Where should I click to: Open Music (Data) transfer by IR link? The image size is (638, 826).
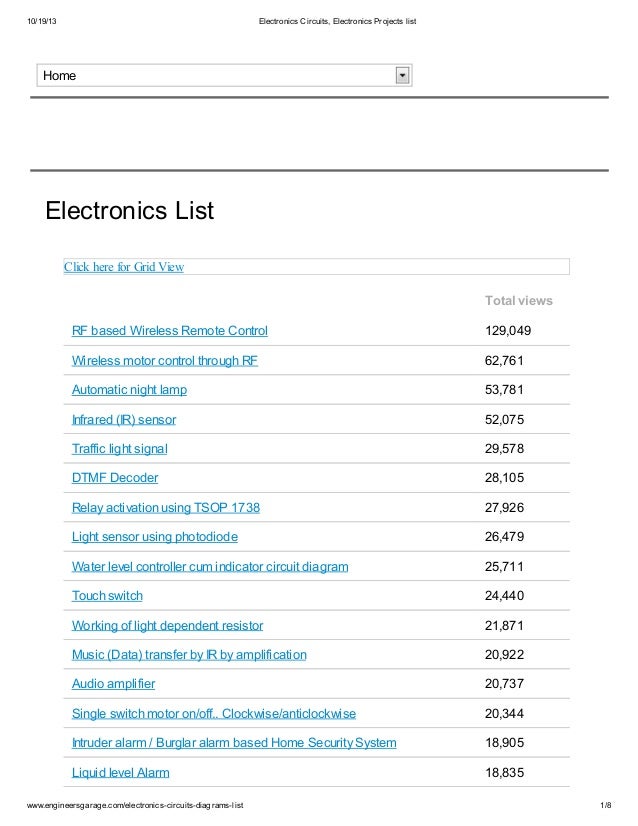[x=189, y=655]
